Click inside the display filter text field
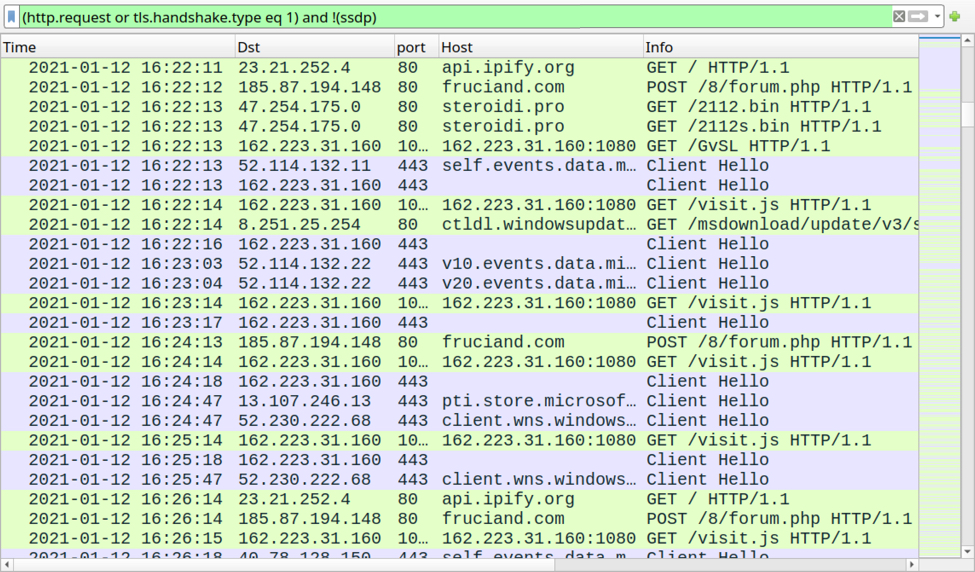This screenshot has width=975, height=572. pyautogui.click(x=456, y=17)
